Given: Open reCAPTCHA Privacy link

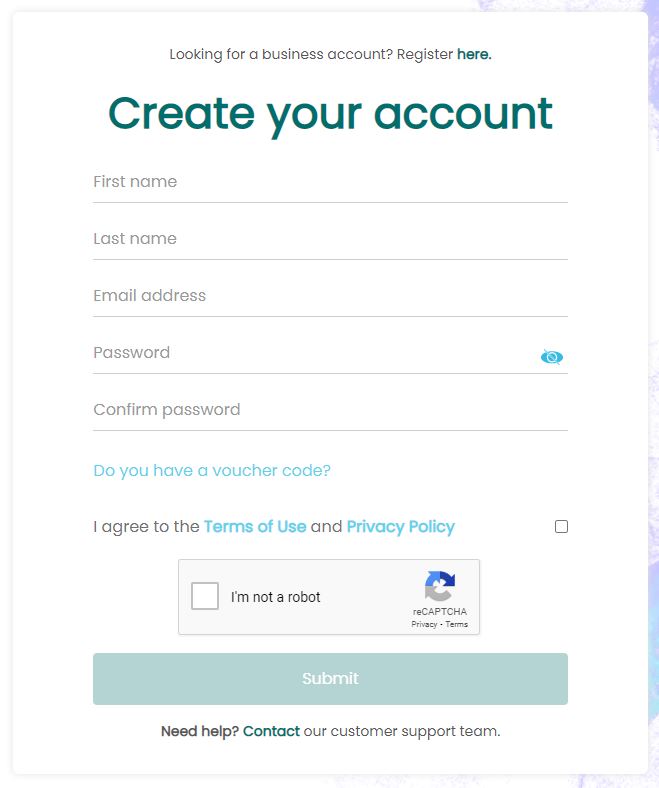Looking at the screenshot, I should click(424, 624).
